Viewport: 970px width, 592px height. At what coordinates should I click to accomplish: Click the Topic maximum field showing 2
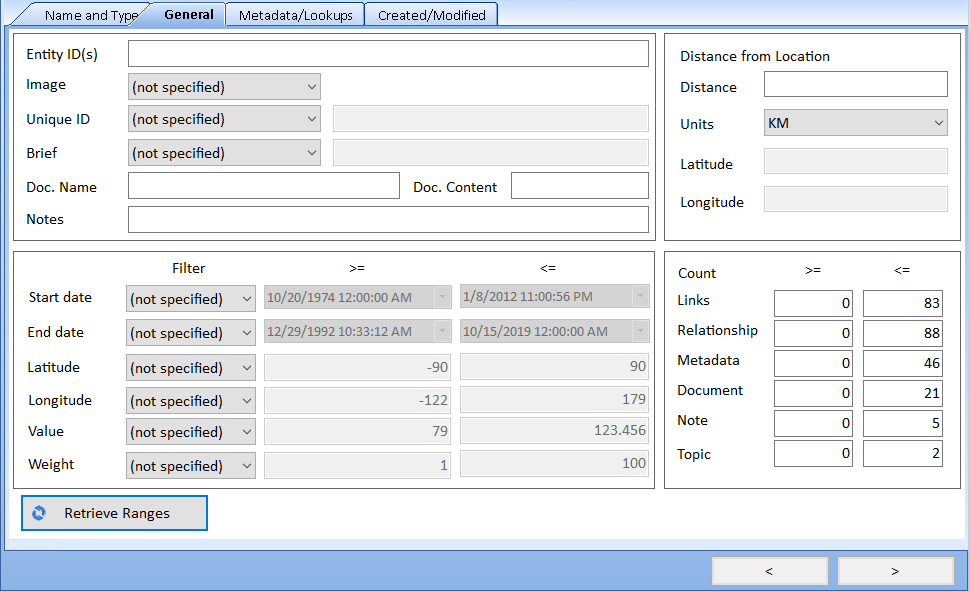click(903, 453)
